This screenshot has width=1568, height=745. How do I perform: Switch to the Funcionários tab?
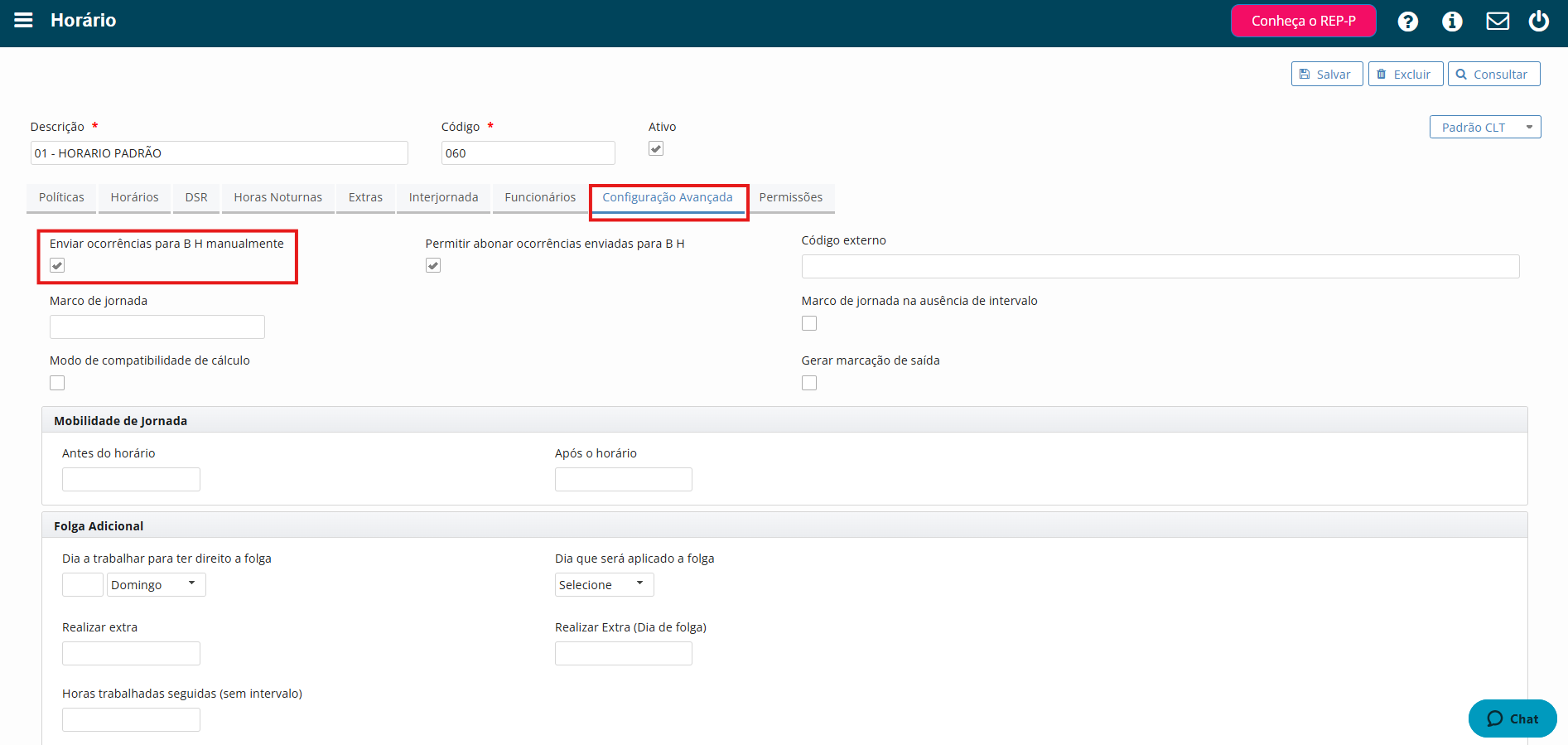(x=540, y=197)
